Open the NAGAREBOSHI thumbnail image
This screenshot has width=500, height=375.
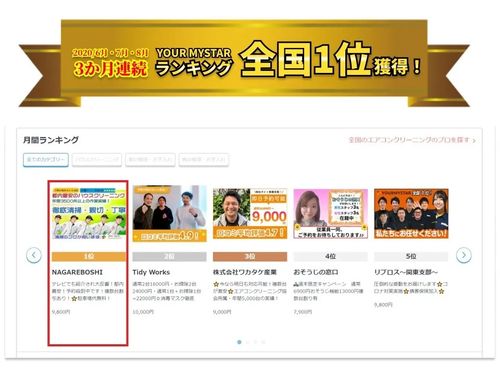pos(89,213)
